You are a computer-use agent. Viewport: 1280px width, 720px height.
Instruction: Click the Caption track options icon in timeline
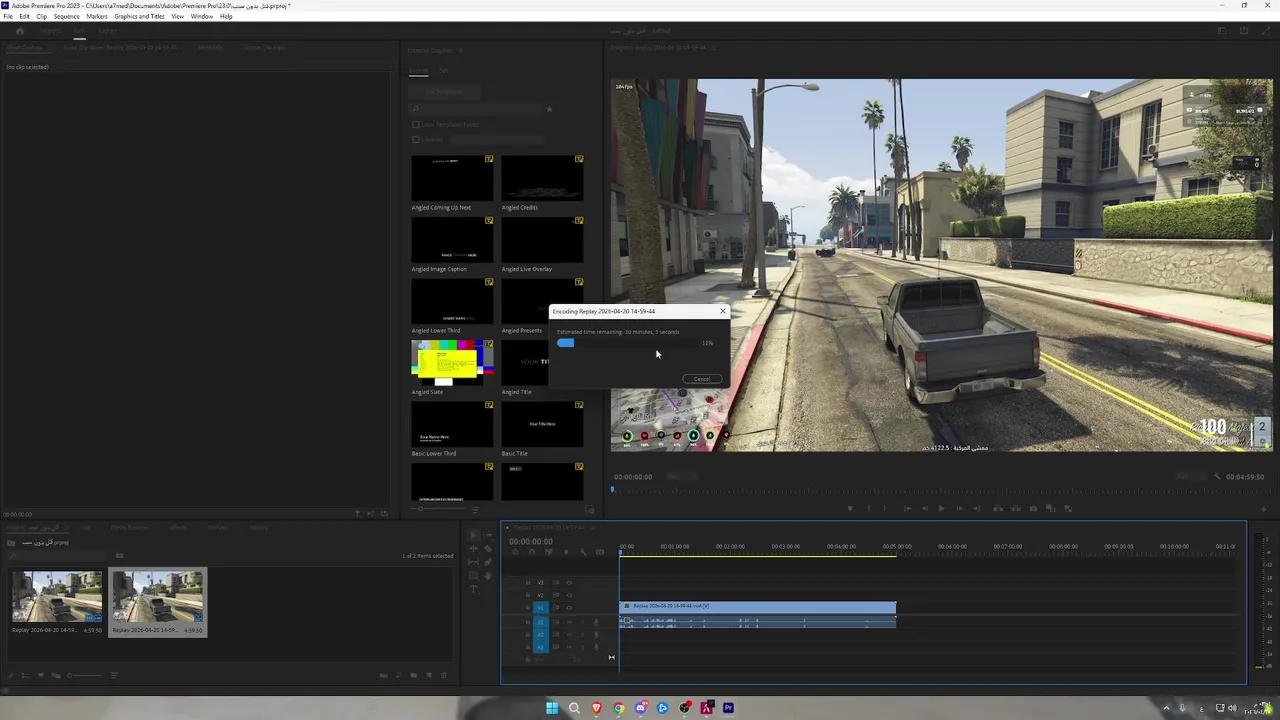600,552
